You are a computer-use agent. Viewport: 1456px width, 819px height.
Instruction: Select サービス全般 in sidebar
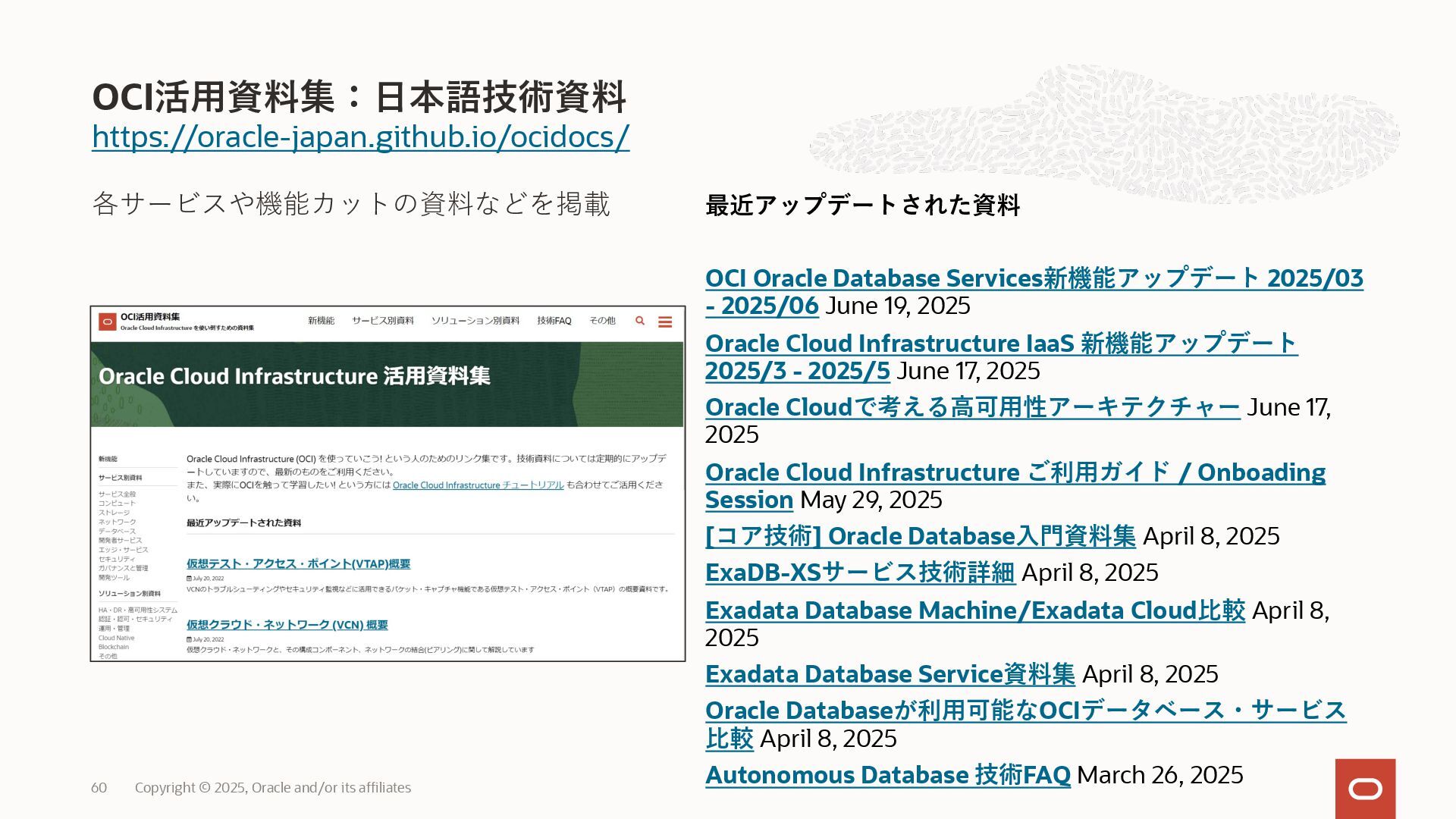117,494
